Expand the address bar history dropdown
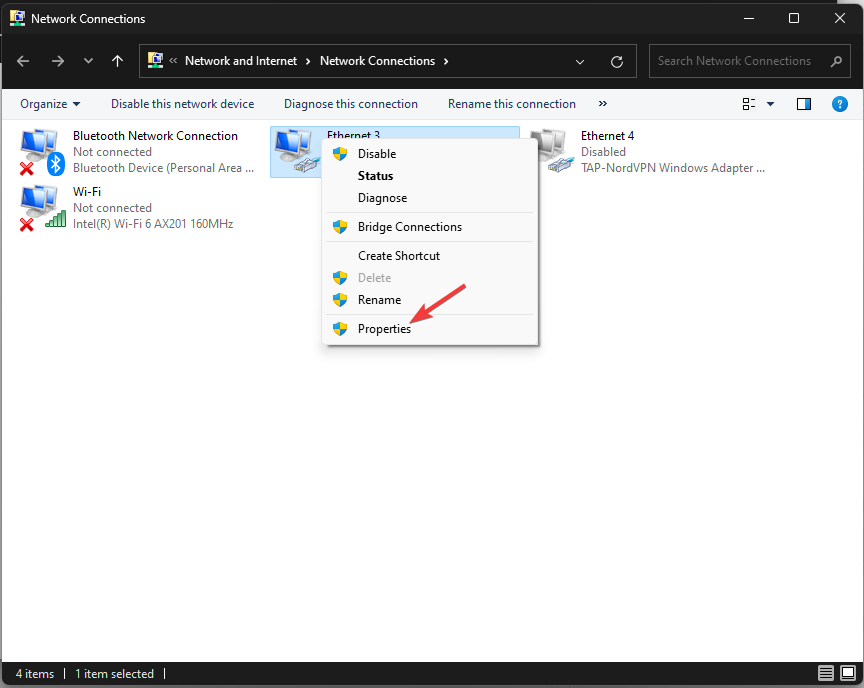Screen dimensions: 864x688 click(581, 61)
